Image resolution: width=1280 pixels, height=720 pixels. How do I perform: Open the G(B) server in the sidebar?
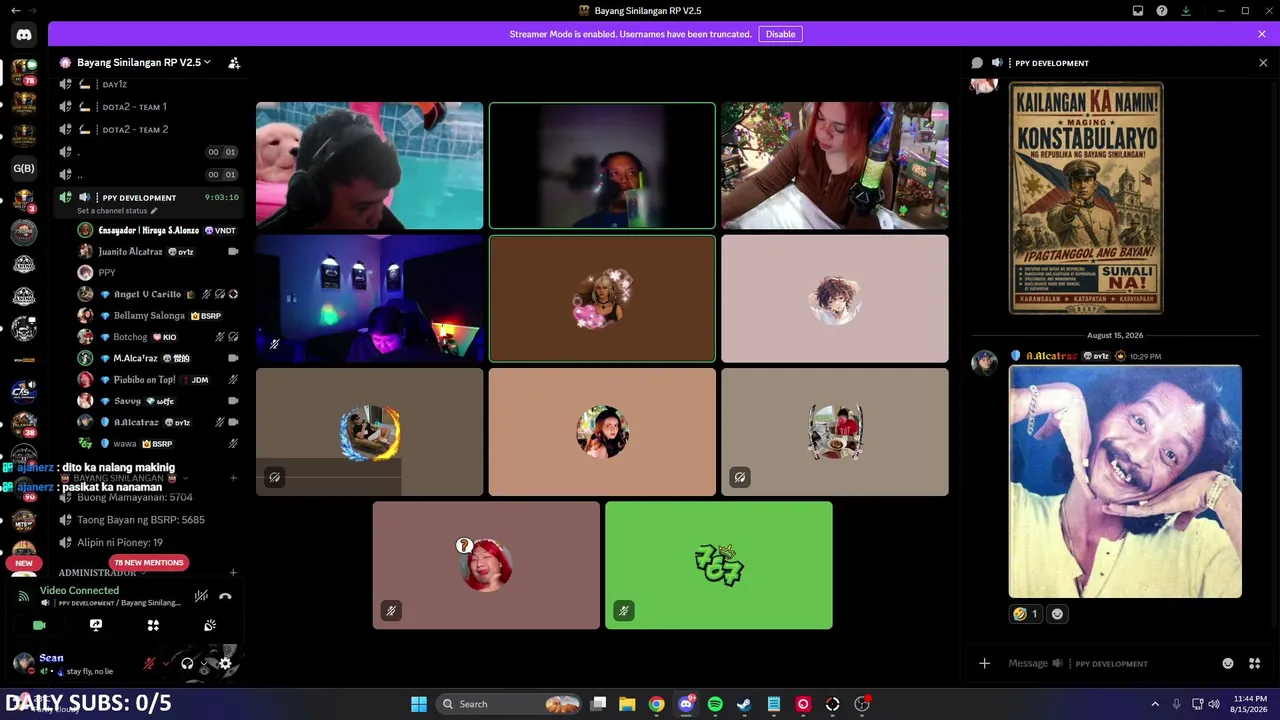[x=24, y=168]
